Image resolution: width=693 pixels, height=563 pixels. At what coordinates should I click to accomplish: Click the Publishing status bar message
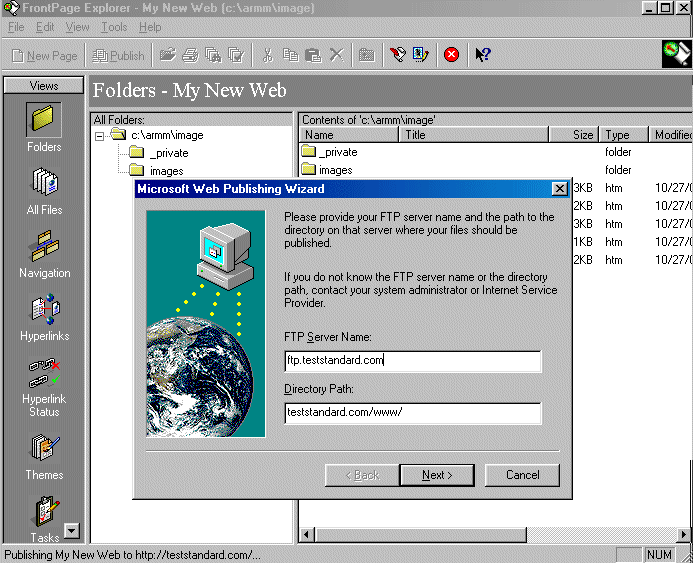point(132,555)
